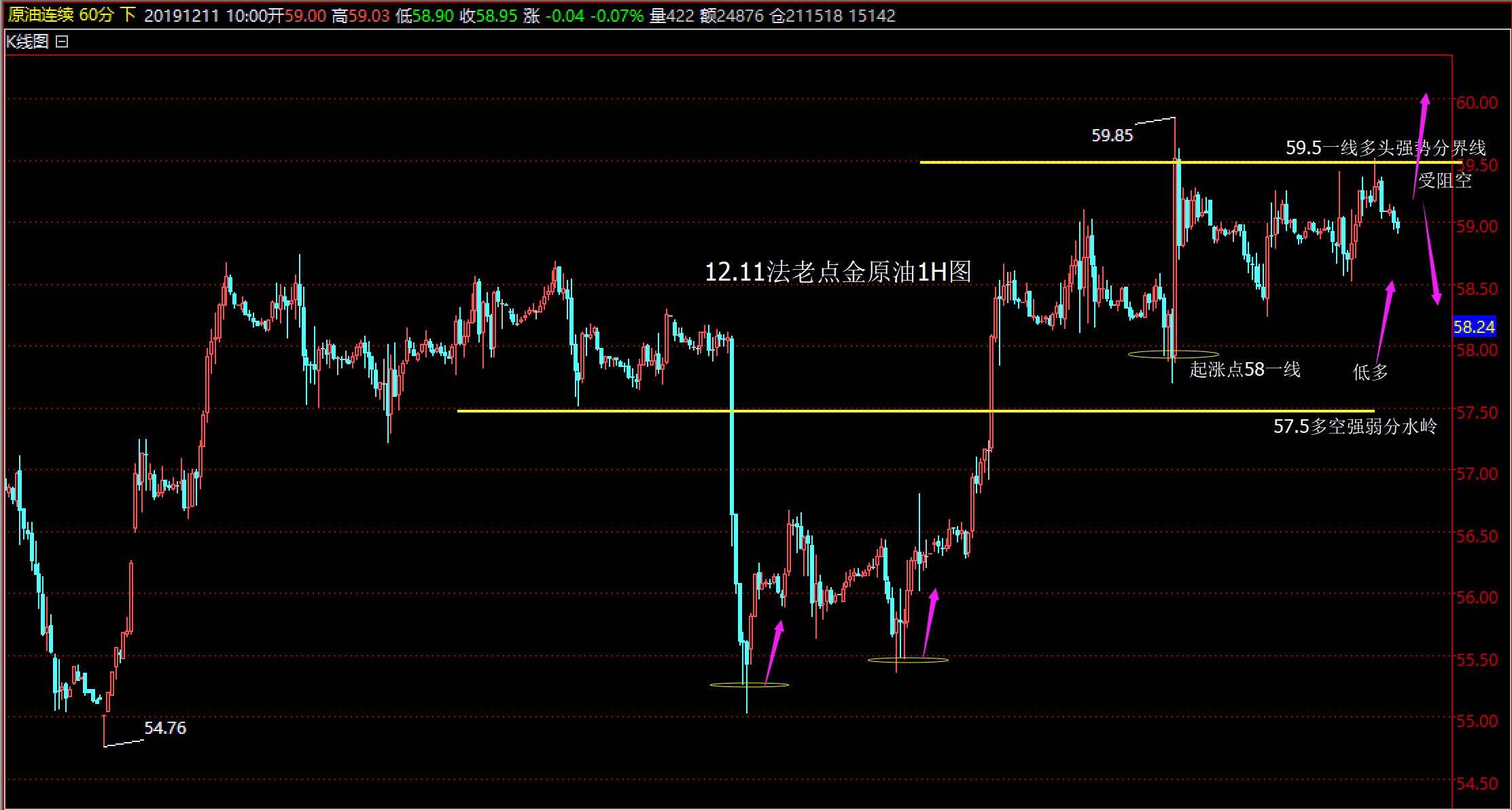Screen dimensions: 1512x810
Task: Click the volume 量422
Action: [x=671, y=16]
